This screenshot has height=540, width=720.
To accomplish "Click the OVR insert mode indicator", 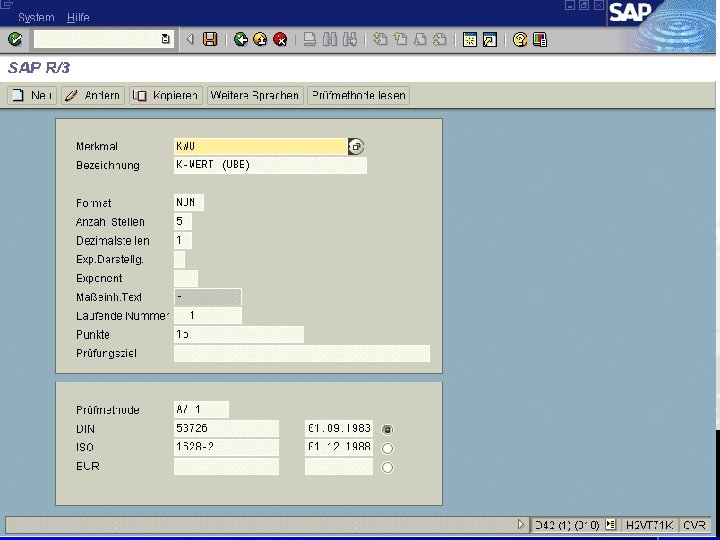I will [x=694, y=525].
